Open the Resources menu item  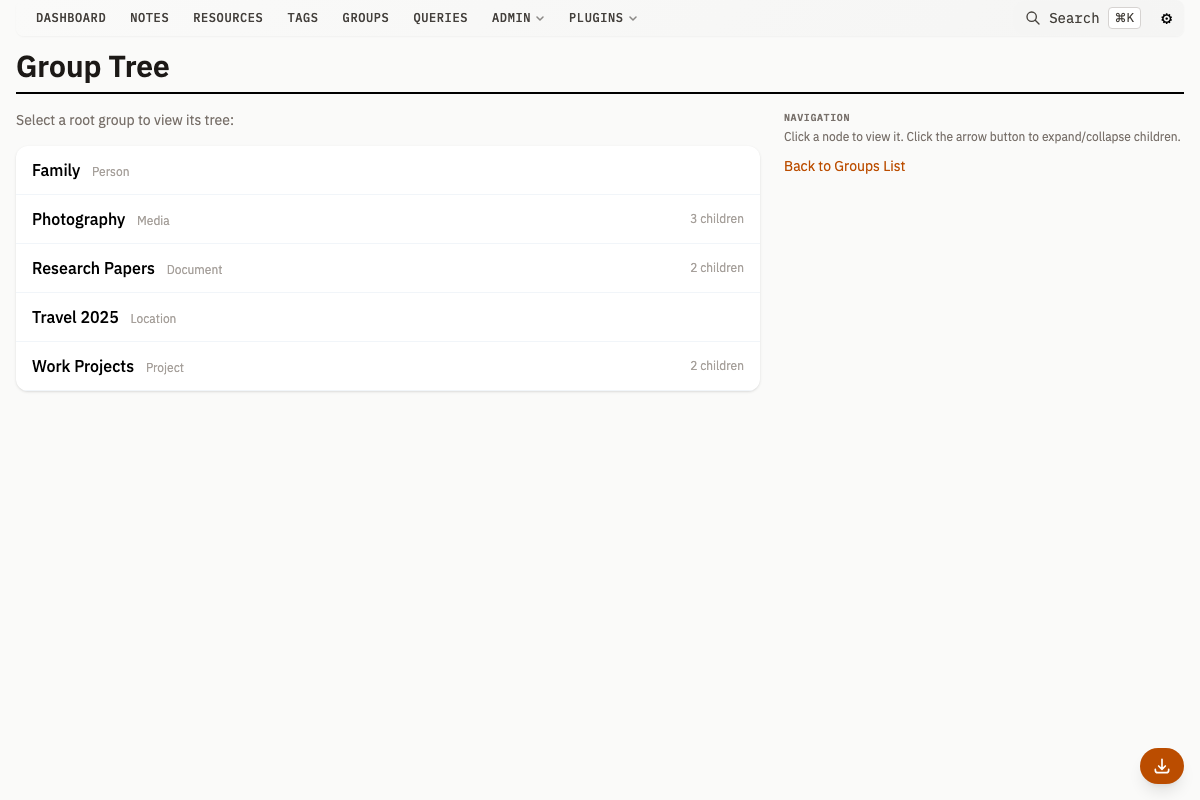[x=228, y=18]
